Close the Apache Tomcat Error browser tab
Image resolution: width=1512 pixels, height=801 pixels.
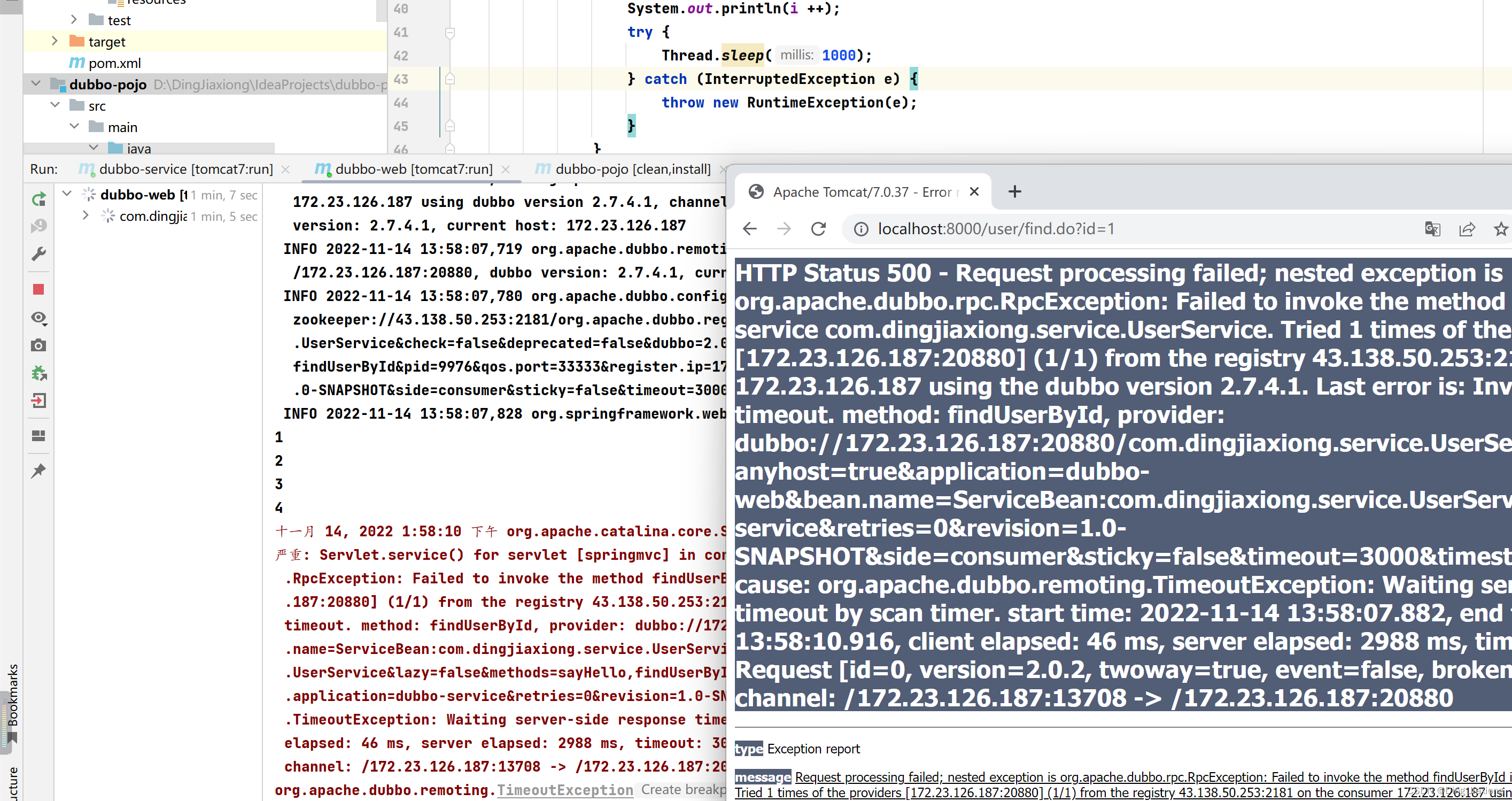click(x=974, y=191)
